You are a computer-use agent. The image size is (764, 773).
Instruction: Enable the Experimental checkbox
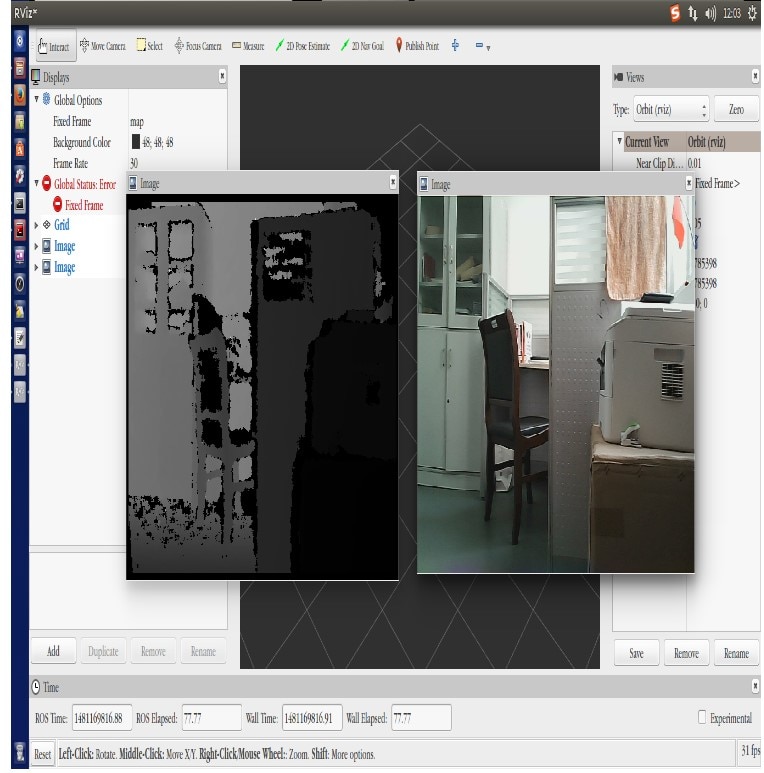pos(702,718)
